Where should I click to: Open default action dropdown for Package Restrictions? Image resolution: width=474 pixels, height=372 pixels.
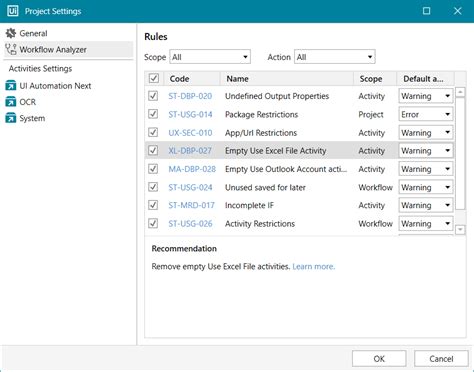click(x=426, y=114)
